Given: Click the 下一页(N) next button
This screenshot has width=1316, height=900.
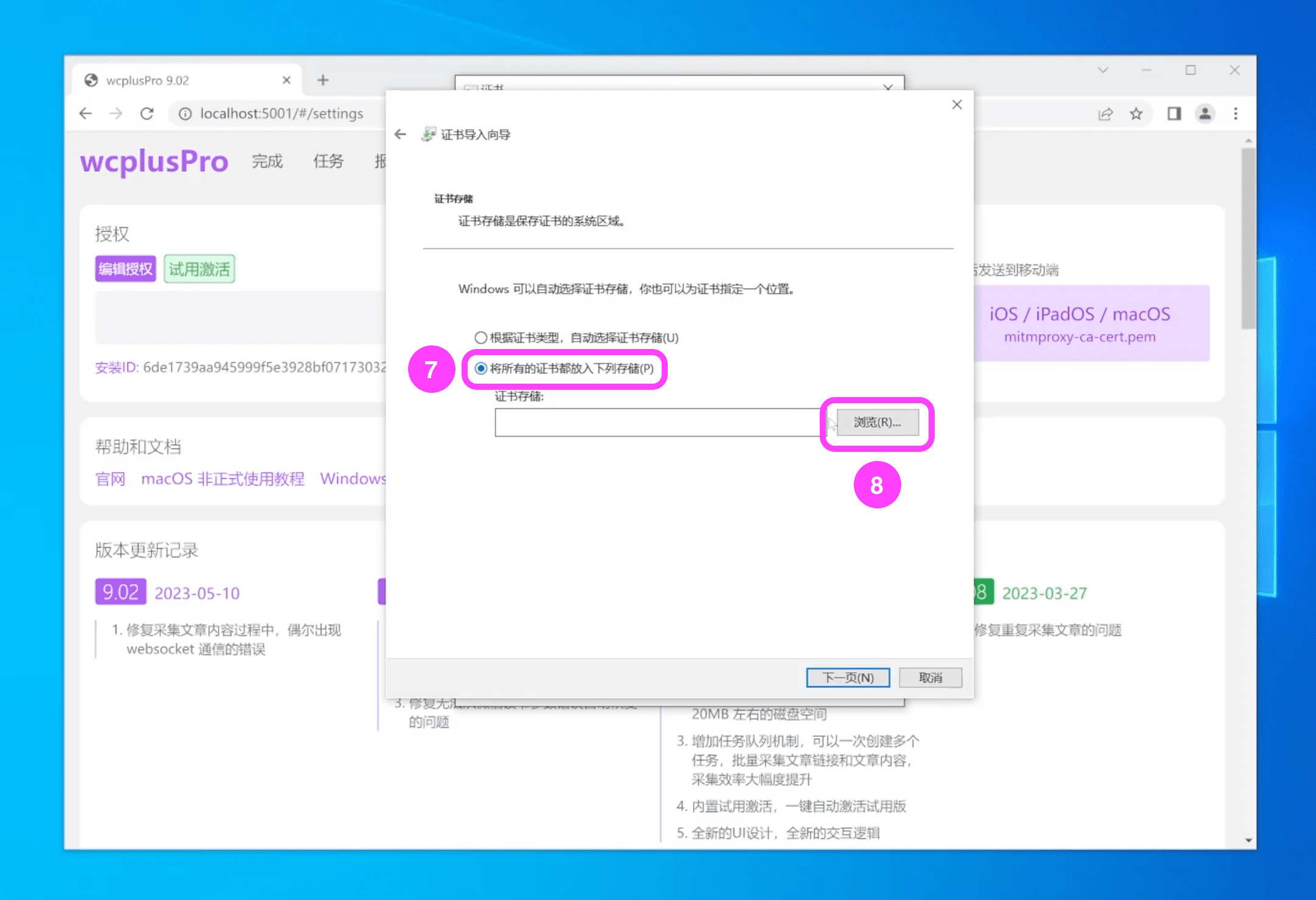Looking at the screenshot, I should pos(848,677).
